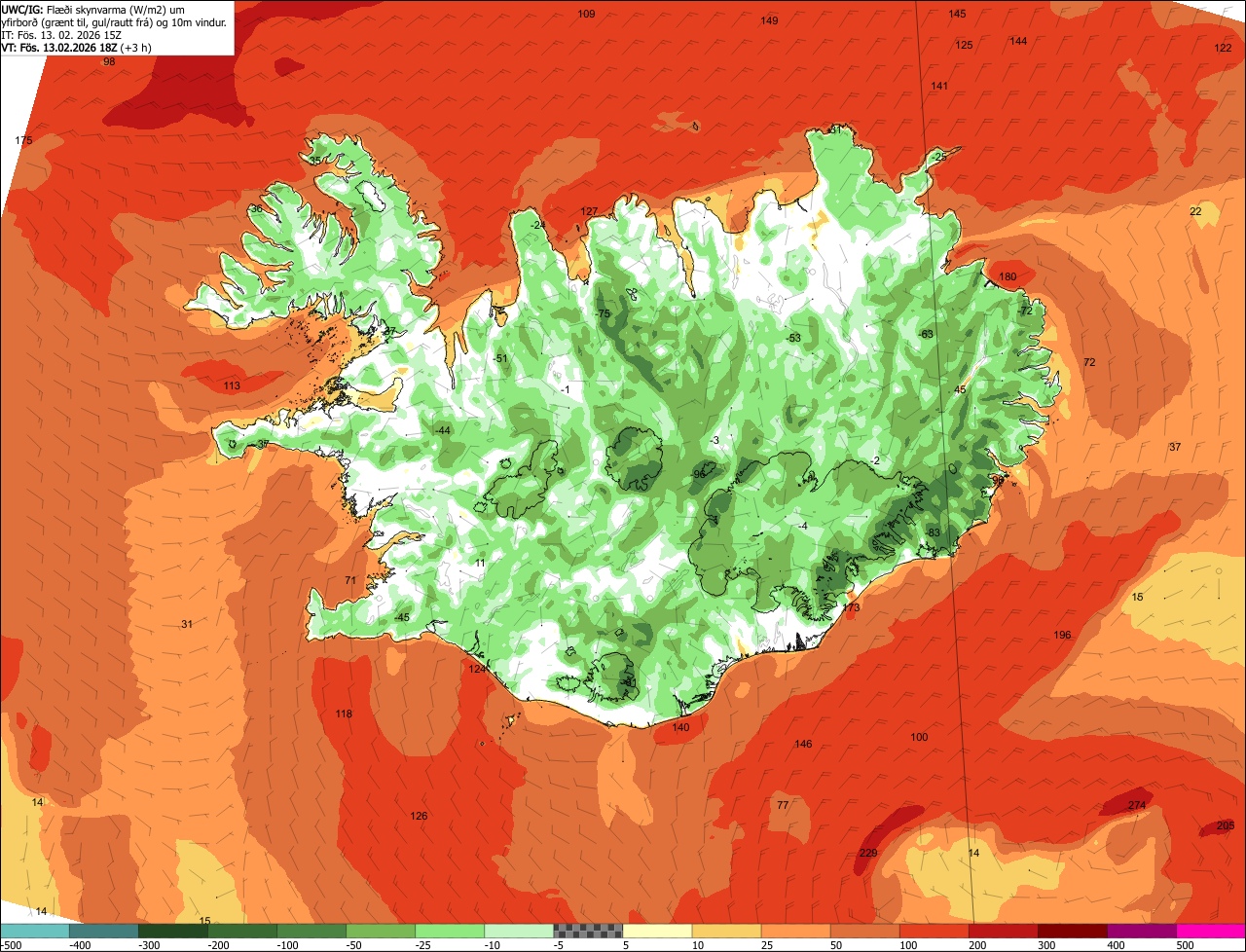The height and width of the screenshot is (952, 1246).
Task: Click legend swatch between -50 and -25
Action: [x=381, y=931]
